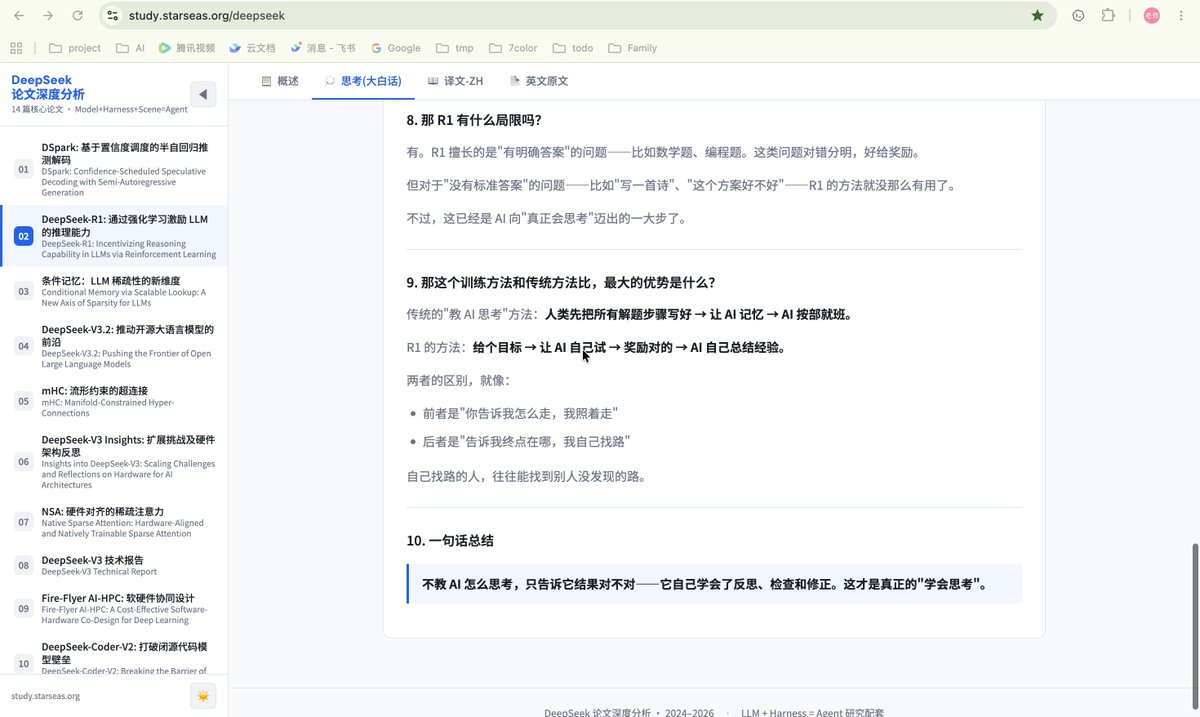Viewport: 1200px width, 717px height.
Task: Open the 云文档 bookmark
Action: coord(252,48)
